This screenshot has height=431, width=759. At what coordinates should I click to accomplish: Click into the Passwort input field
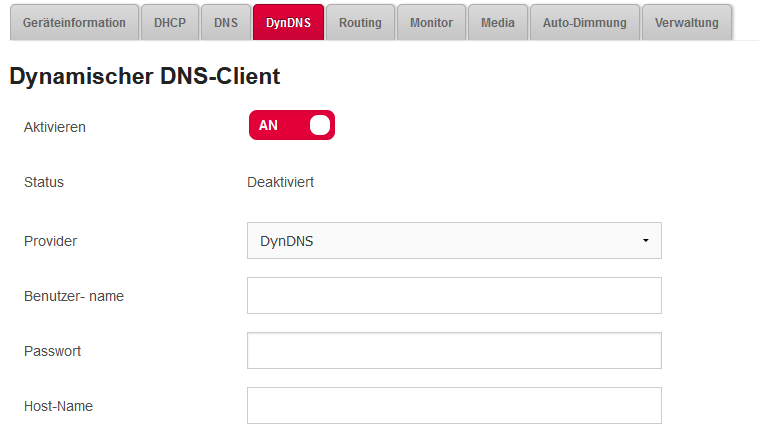[x=454, y=351]
